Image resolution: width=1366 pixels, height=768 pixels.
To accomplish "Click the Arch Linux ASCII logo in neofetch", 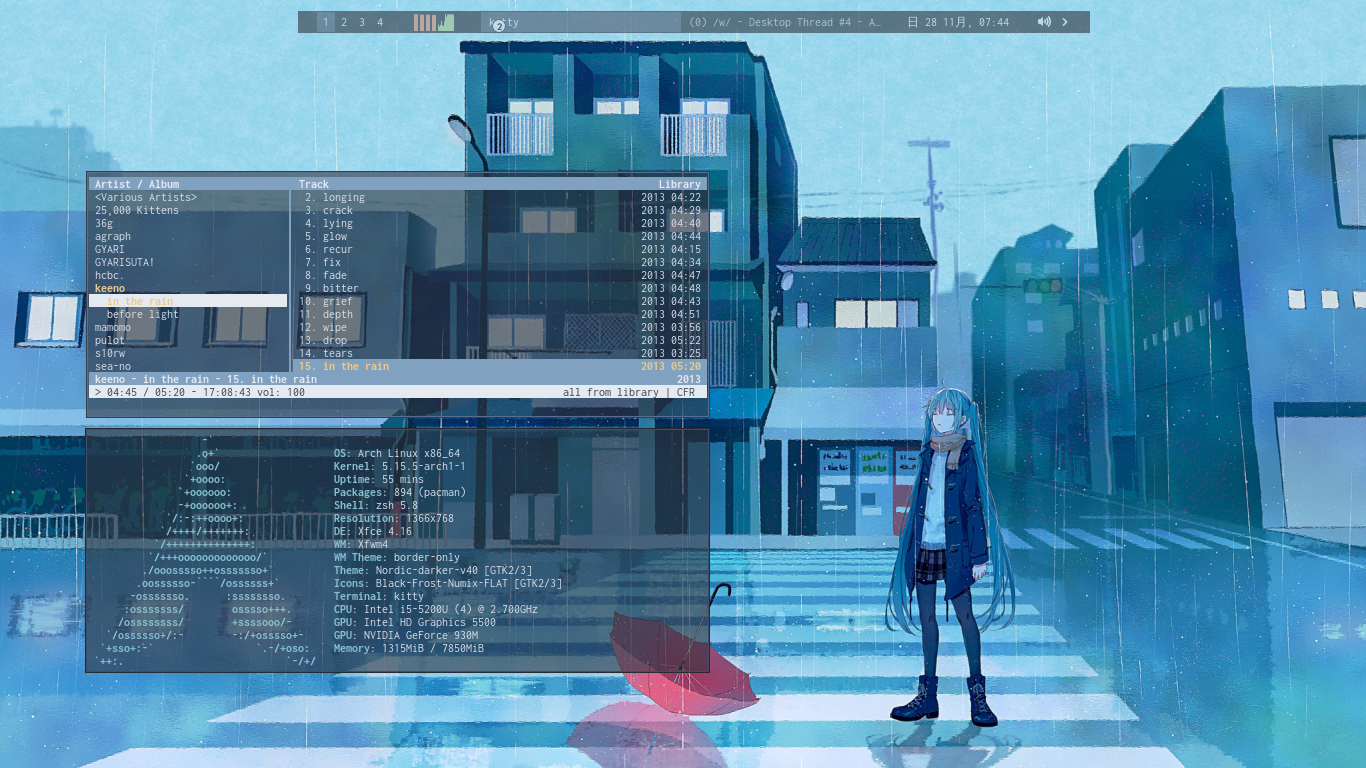I will [207, 550].
